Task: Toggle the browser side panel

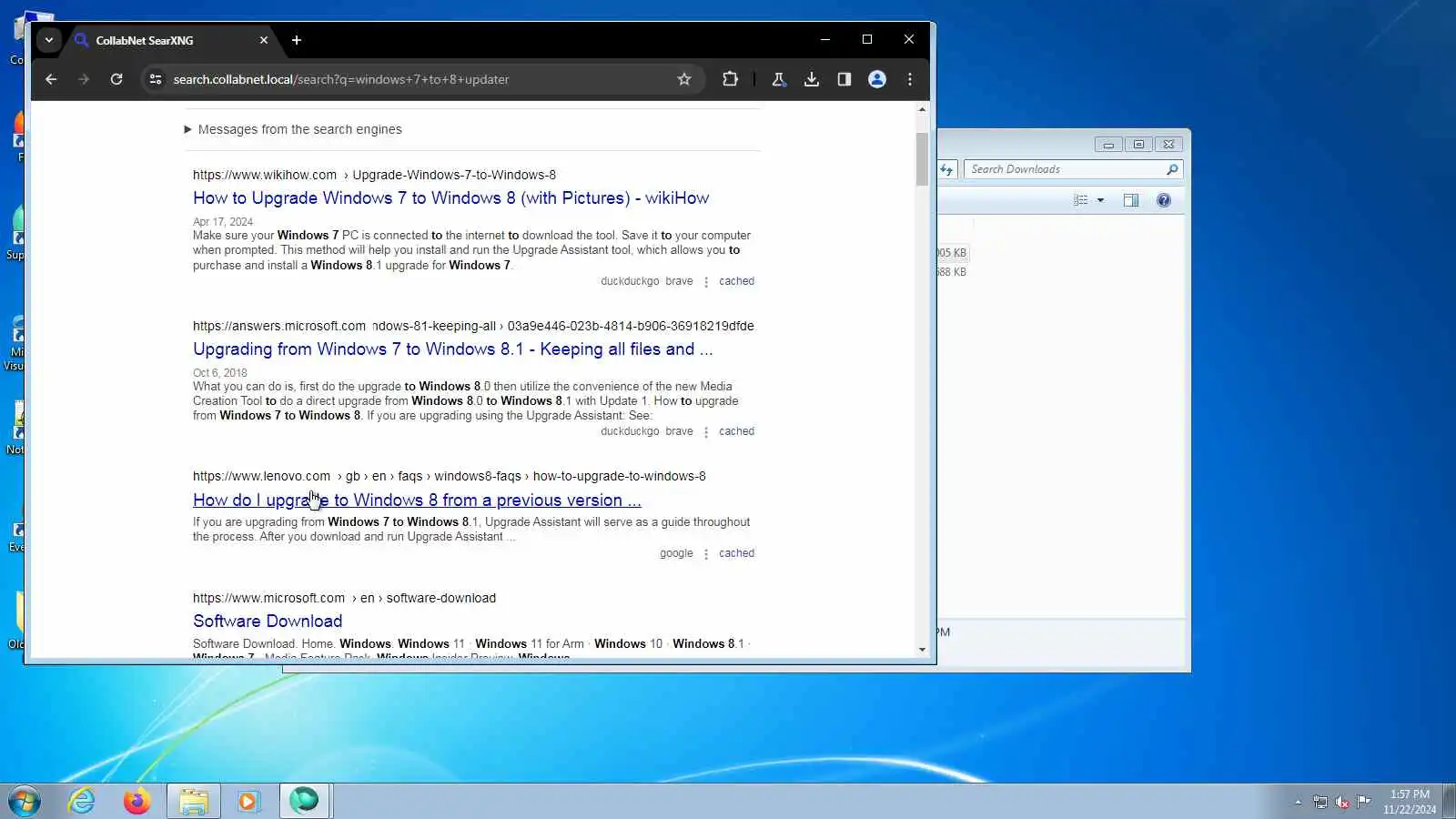Action: pos(844,79)
